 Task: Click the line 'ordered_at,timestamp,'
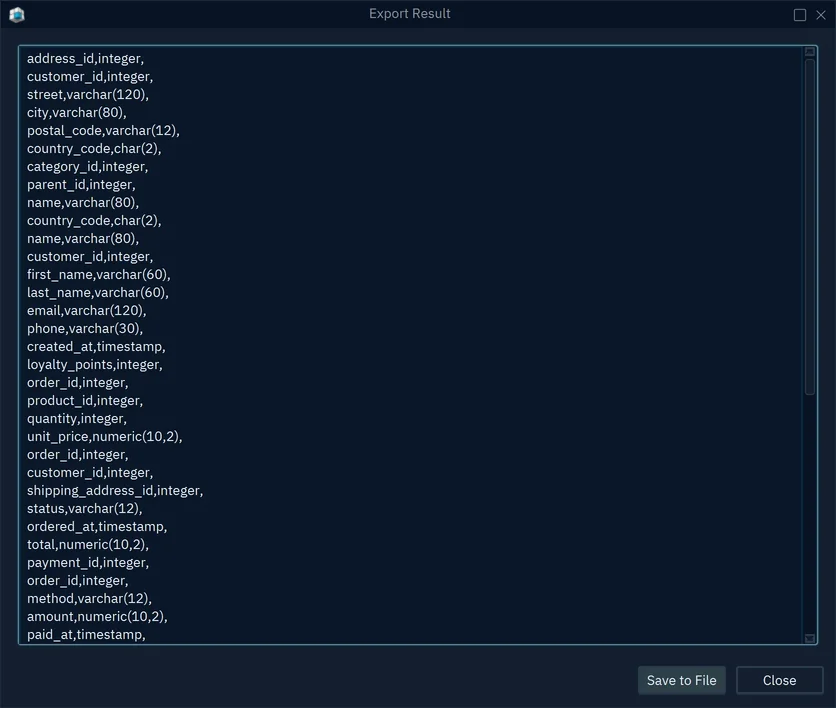(97, 527)
